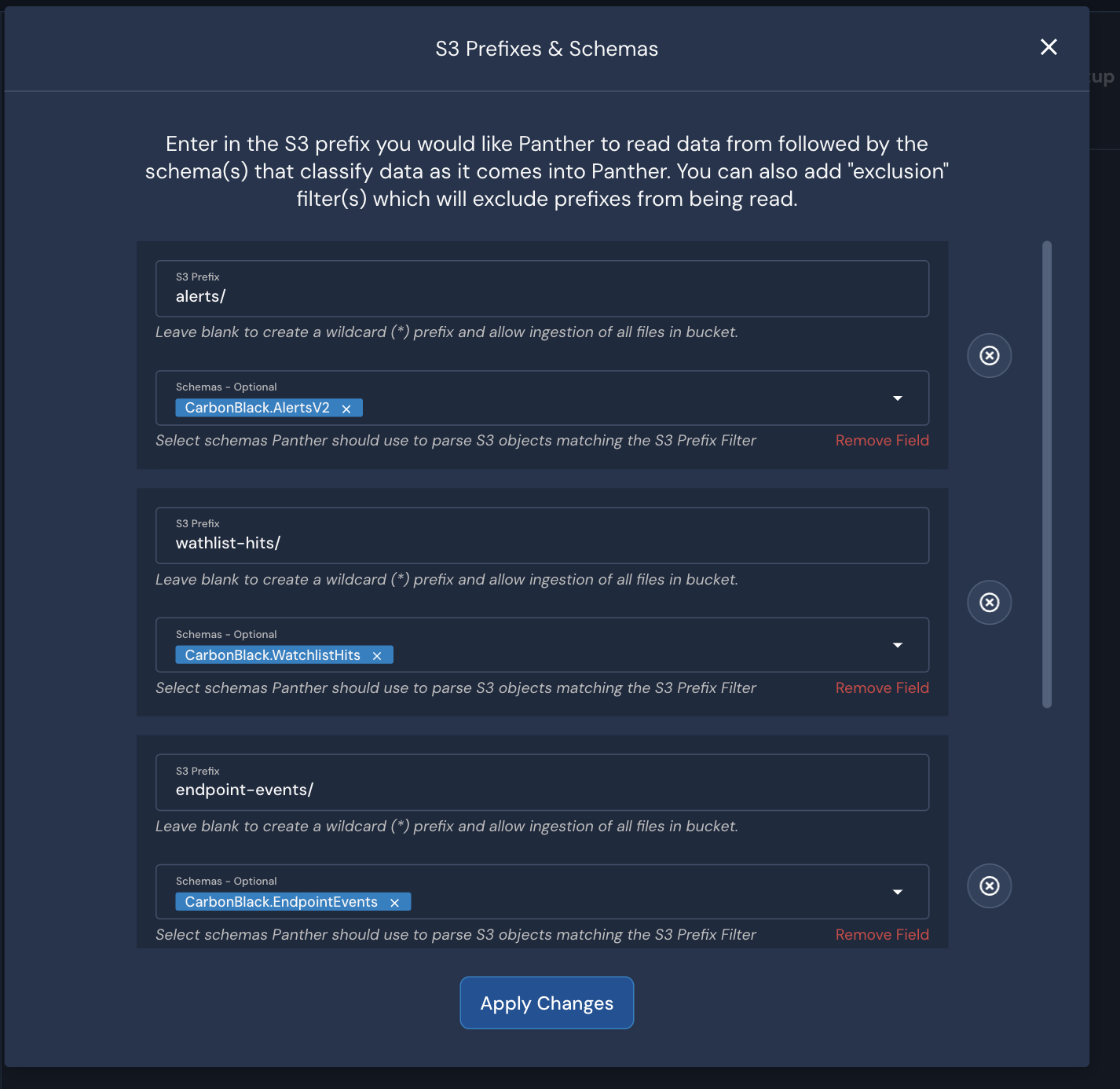Click Remove Field link under AlertsV2 schema
The image size is (1120, 1089).
point(881,441)
